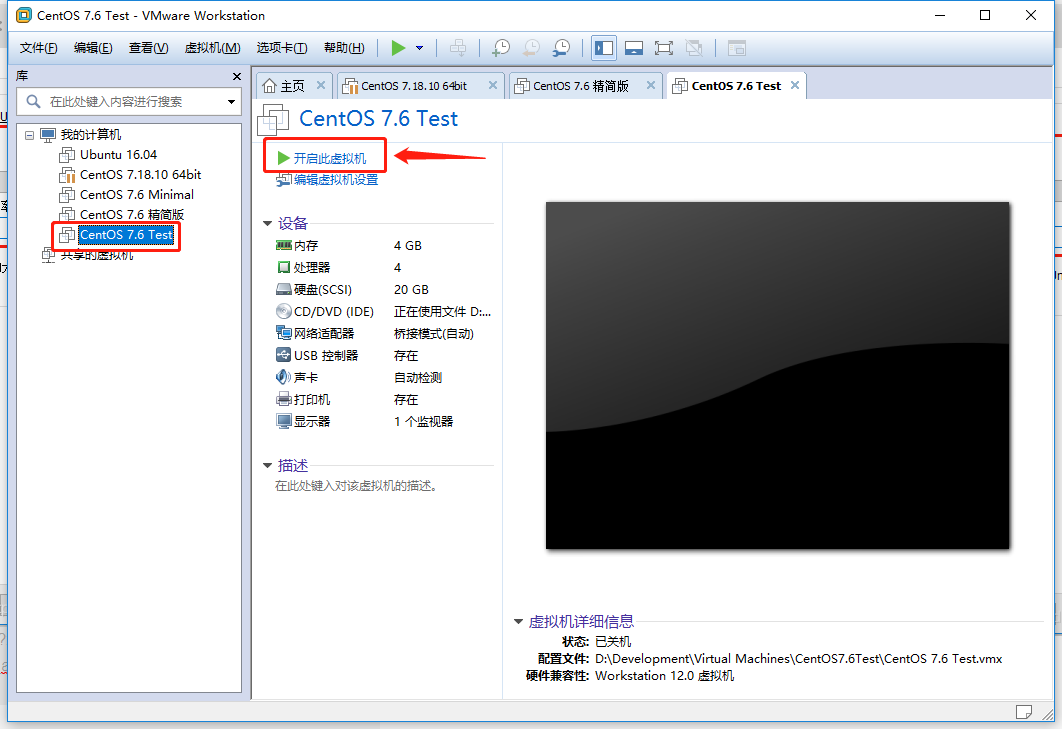Click the status bar message log icon
This screenshot has height=729, width=1062.
1023,711
